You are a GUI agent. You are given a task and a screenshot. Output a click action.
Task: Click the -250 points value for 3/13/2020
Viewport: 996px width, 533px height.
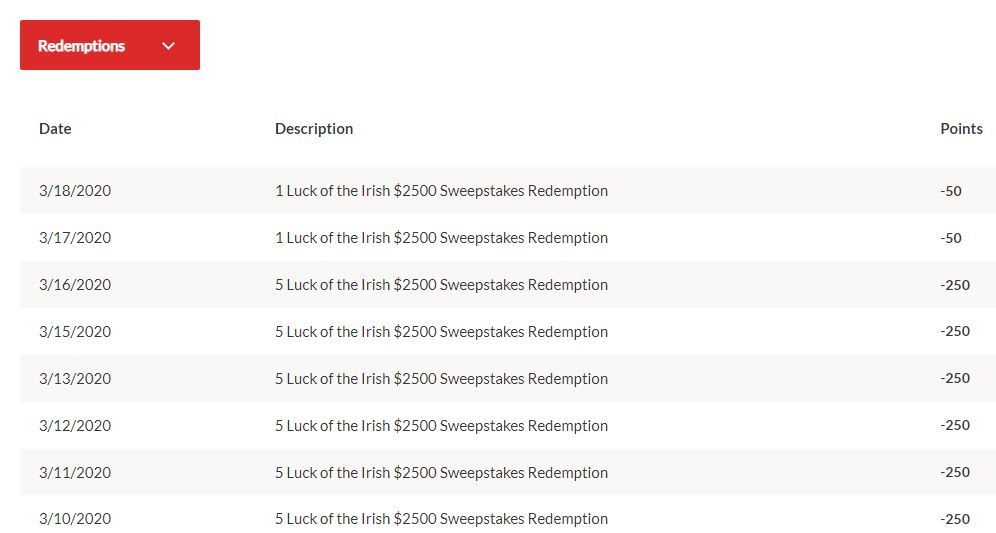[955, 379]
